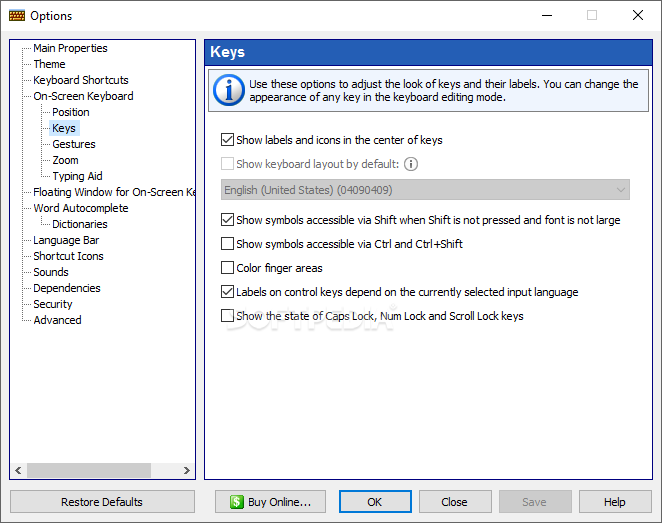Click the tree scrollbar right arrow
The image size is (662, 523).
pos(186,471)
